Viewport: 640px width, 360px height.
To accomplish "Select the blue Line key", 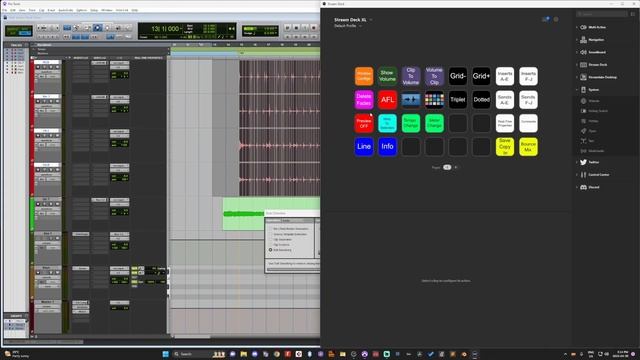I will point(364,147).
